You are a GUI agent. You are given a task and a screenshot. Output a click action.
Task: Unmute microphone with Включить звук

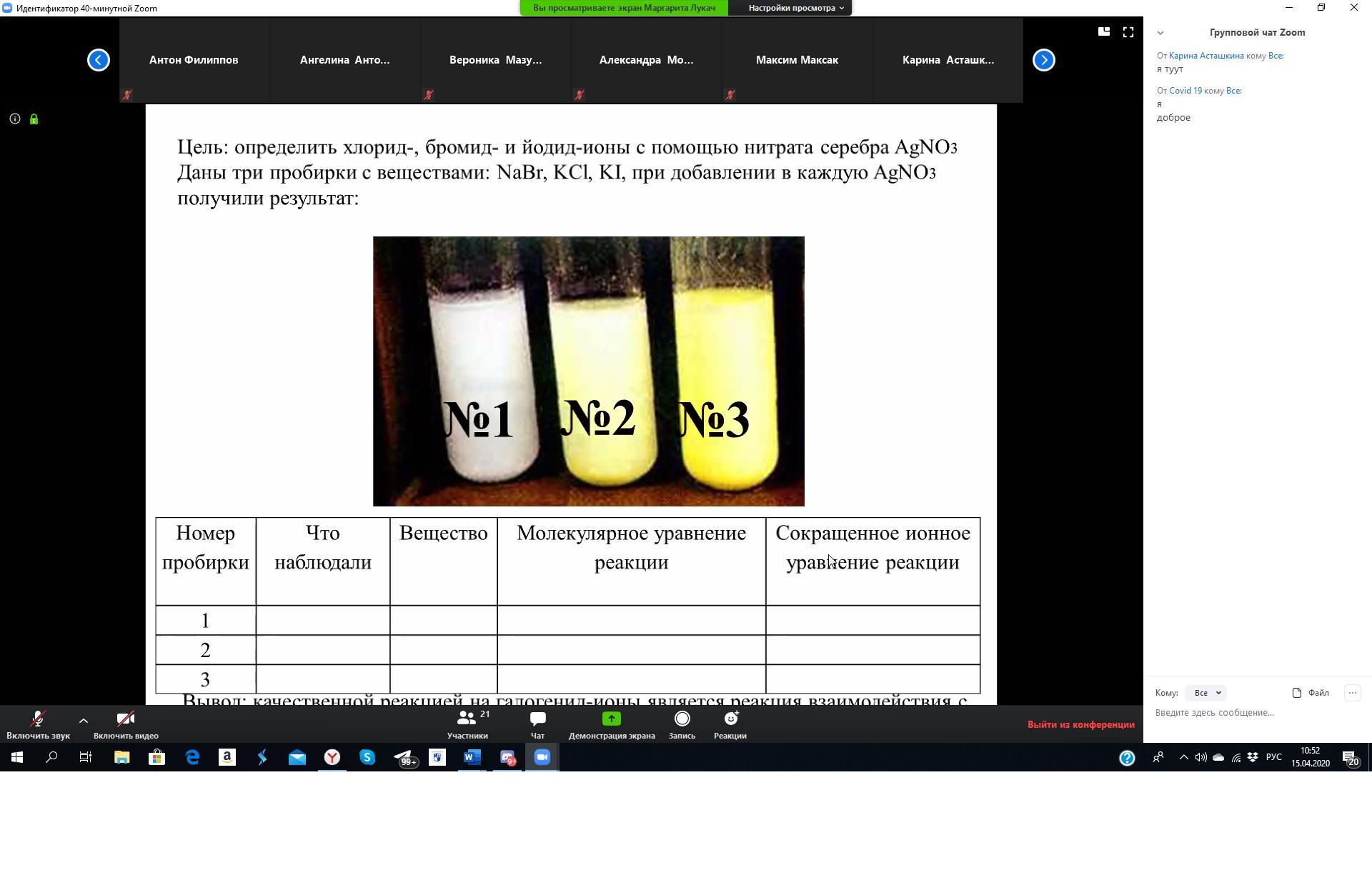(38, 724)
